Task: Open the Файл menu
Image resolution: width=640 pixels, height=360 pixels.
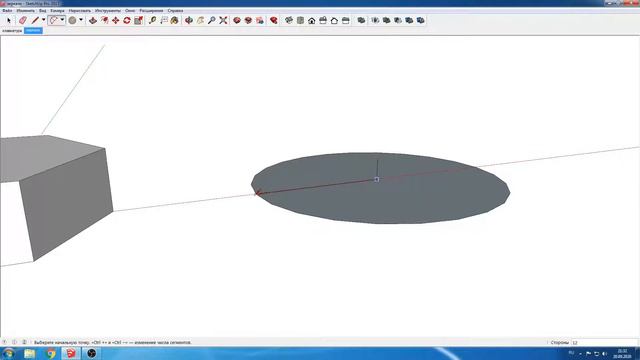Action: pos(7,11)
